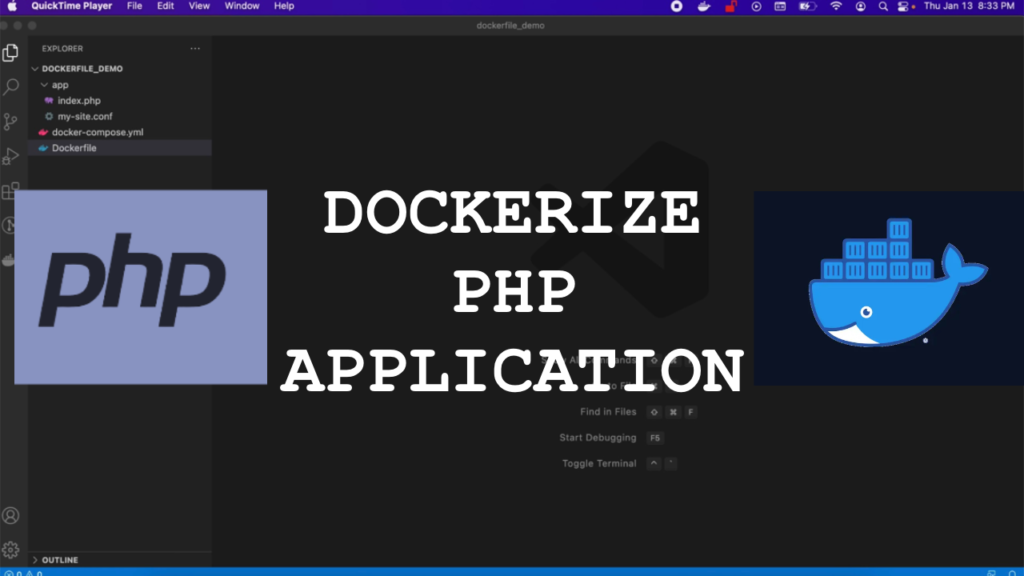Image resolution: width=1024 pixels, height=576 pixels.
Task: Open the Accounts icon in activity bar
Action: 11,516
